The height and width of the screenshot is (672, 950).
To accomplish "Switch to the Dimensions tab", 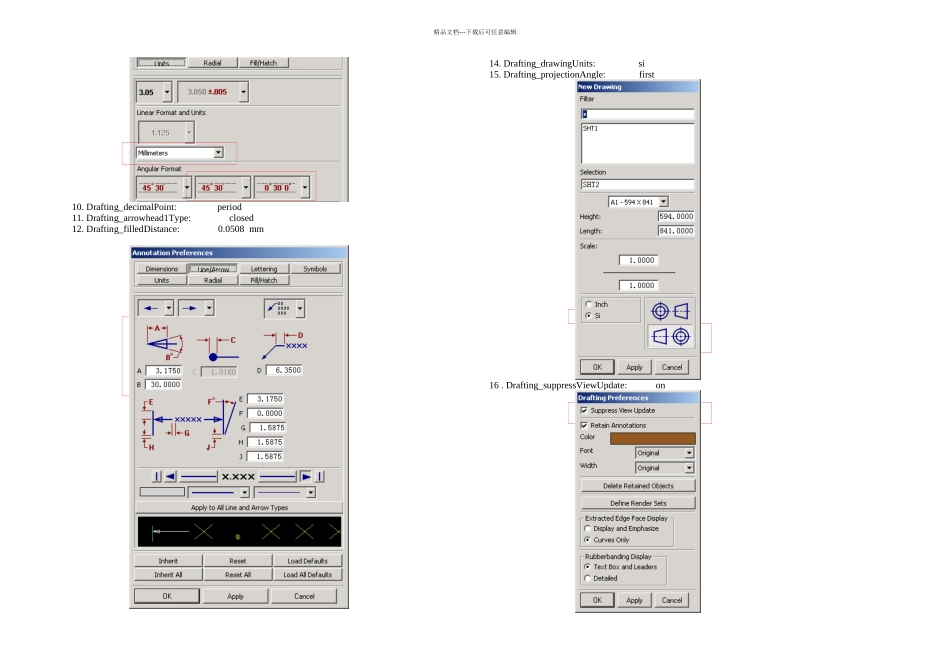I will pyautogui.click(x=161, y=269).
